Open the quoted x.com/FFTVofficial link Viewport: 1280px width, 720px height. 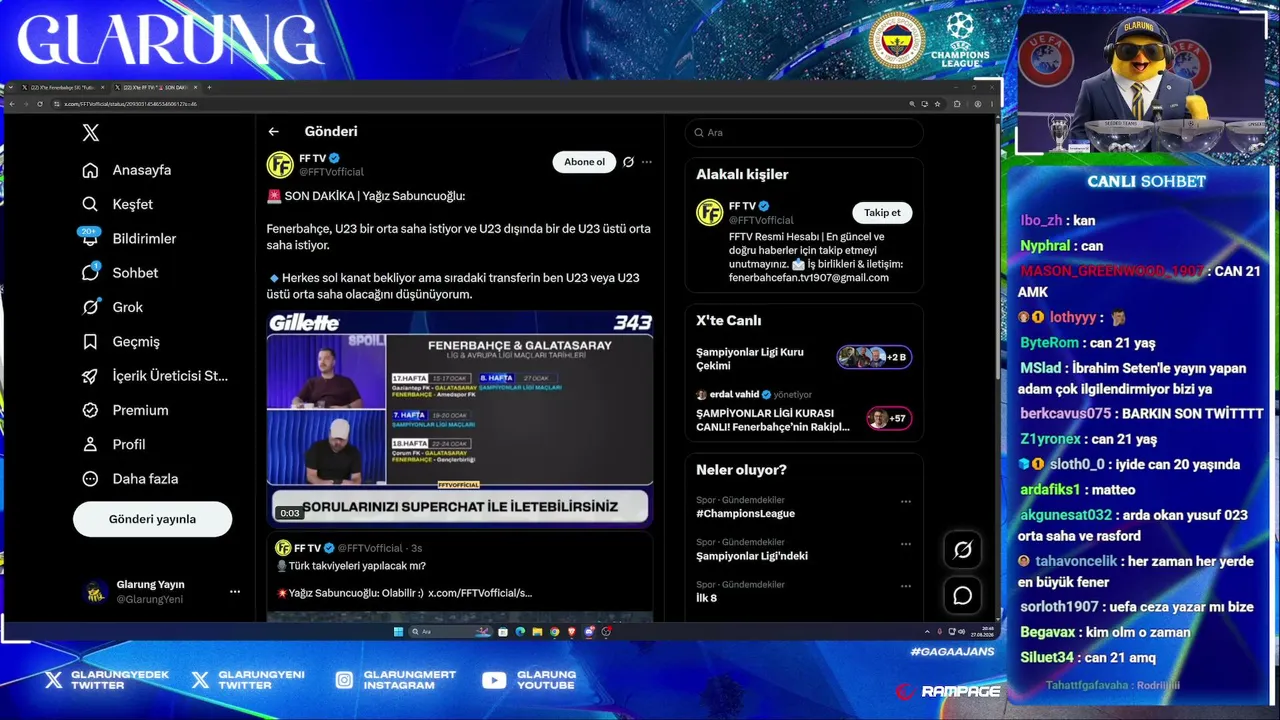coord(480,593)
